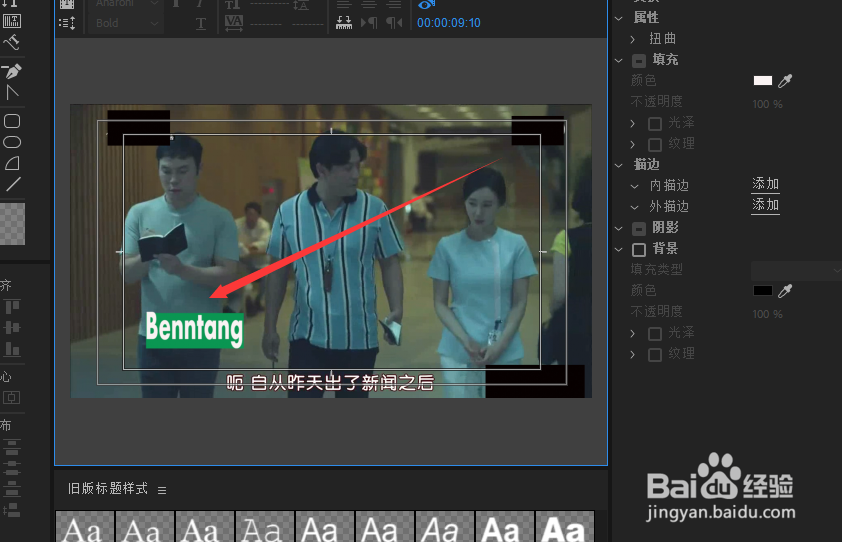Collapse the 属性 section
Image resolution: width=842 pixels, height=542 pixels.
619,18
